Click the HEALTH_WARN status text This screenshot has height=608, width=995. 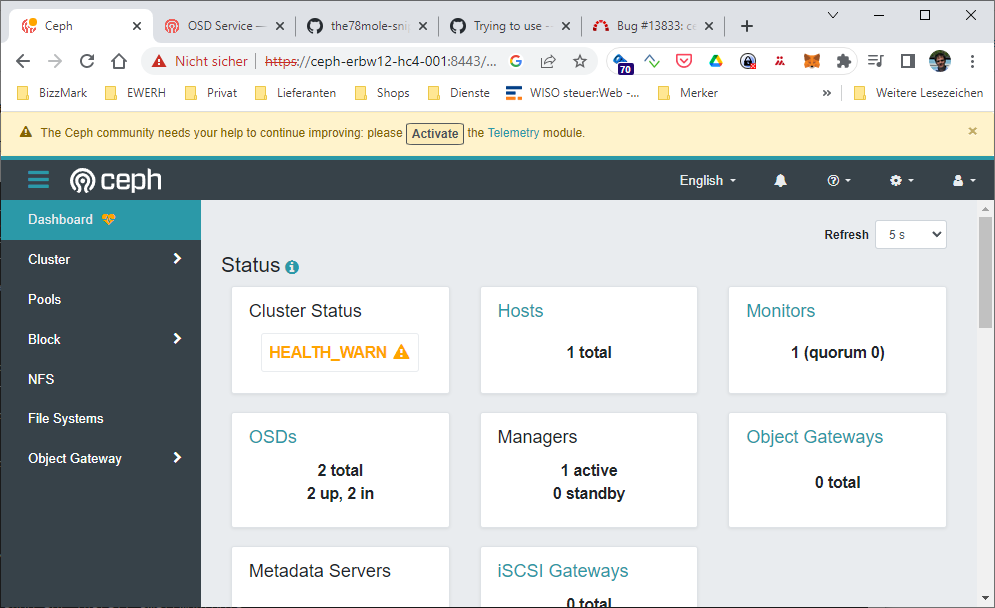point(327,352)
